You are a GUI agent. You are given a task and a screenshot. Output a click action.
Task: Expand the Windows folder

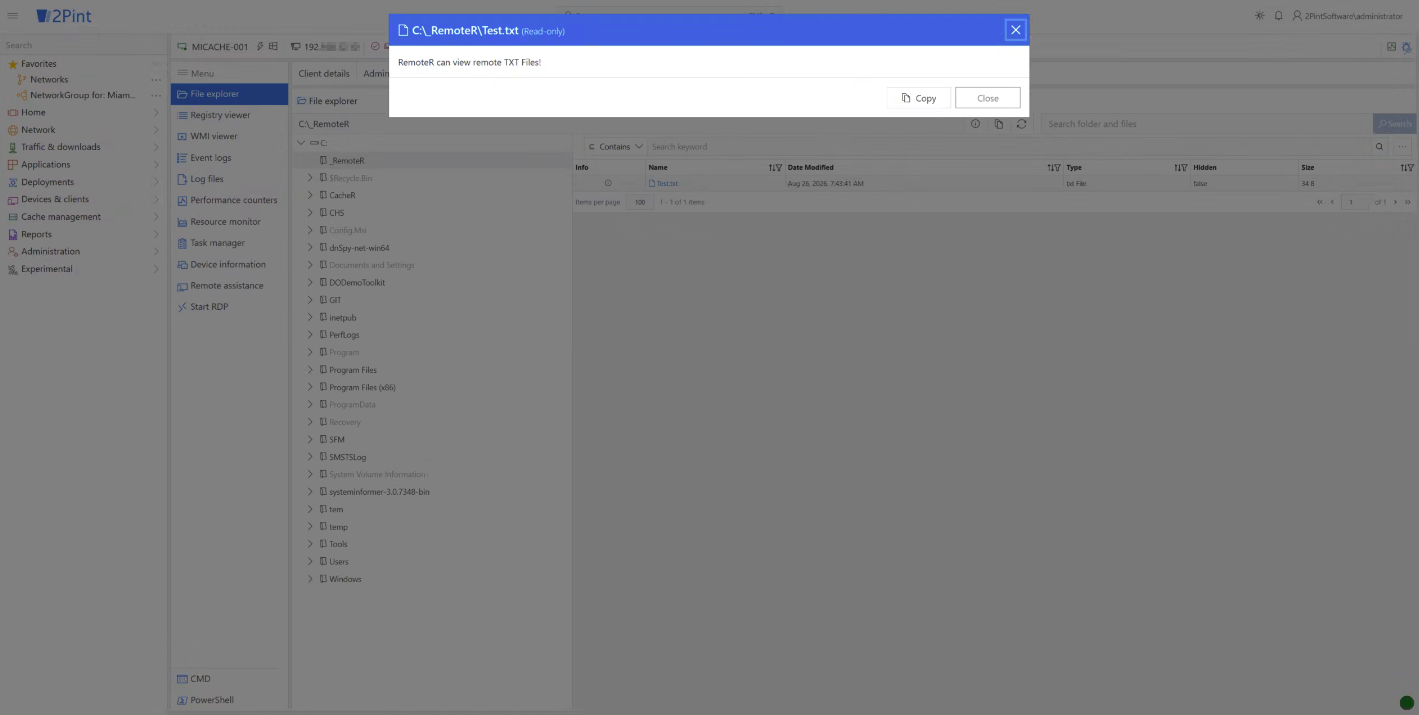pyautogui.click(x=310, y=579)
